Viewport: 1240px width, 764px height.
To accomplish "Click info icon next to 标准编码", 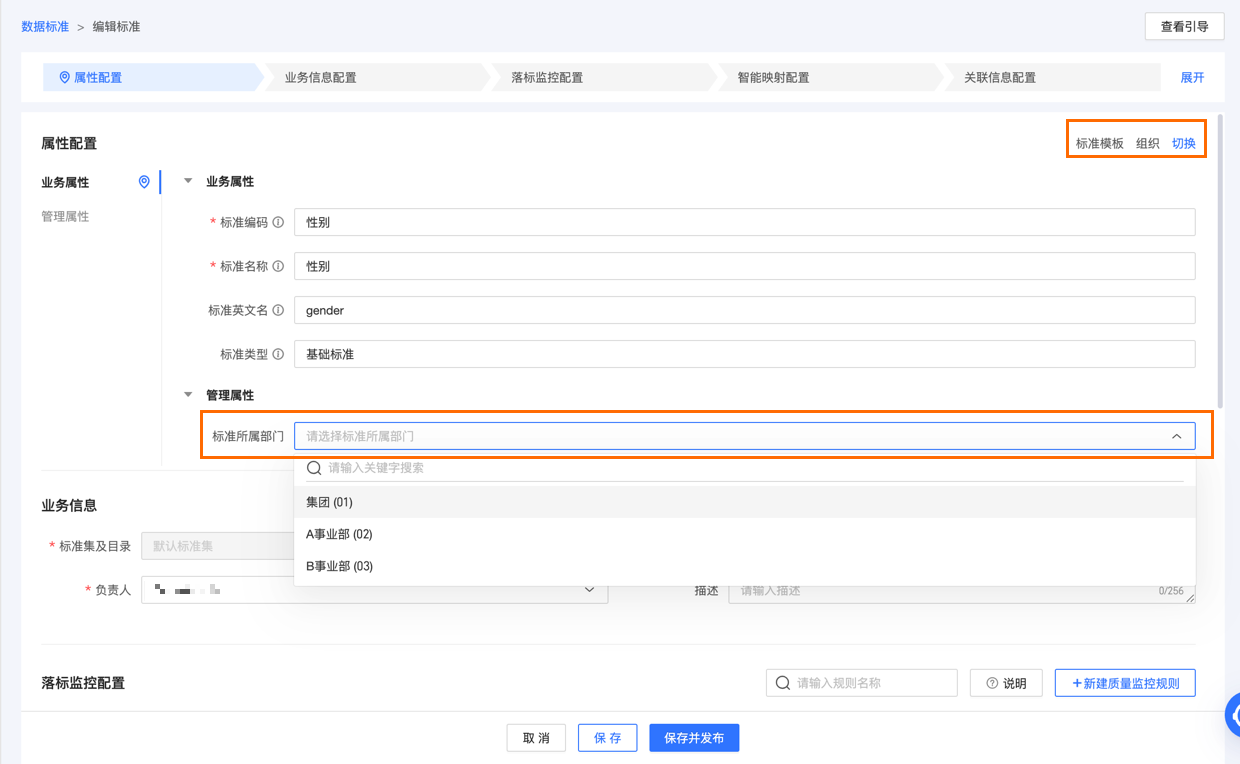I will (x=278, y=222).
